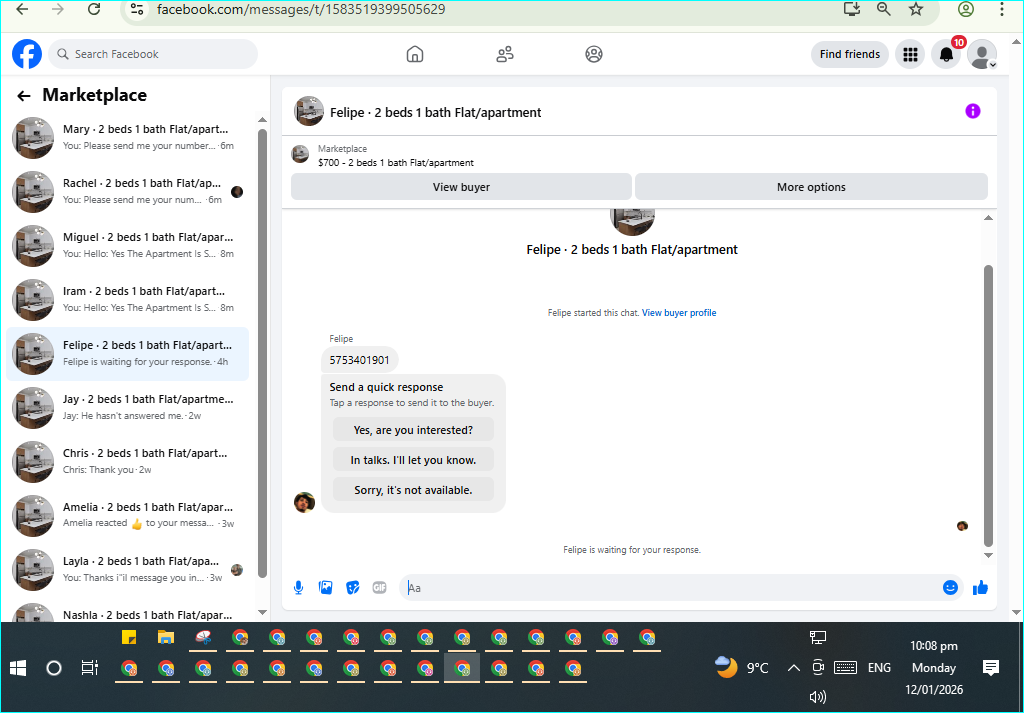
Task: Go back using Marketplace back arrow
Action: [24, 96]
